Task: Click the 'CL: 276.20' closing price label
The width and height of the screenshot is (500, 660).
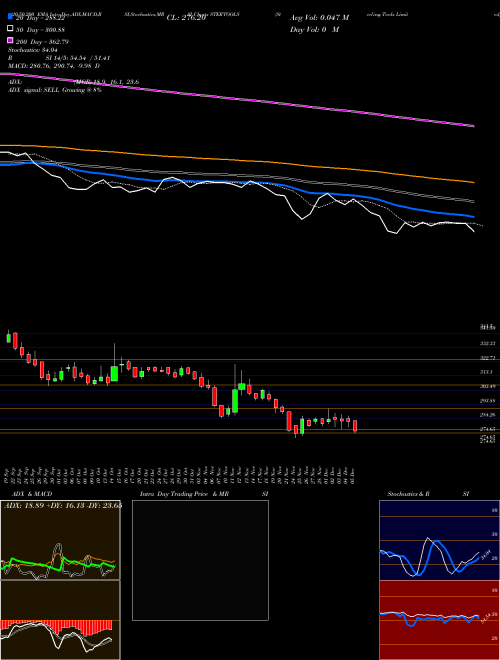Action: pyautogui.click(x=186, y=18)
